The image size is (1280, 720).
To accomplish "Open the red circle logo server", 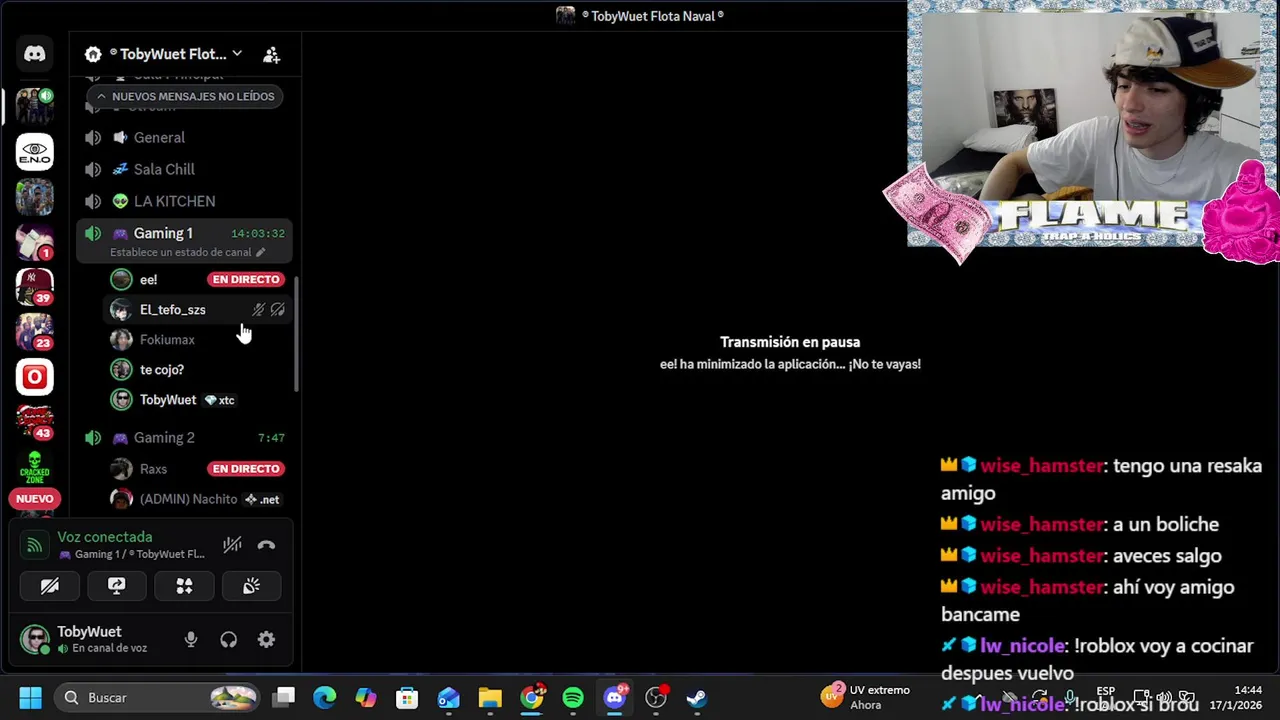I will [x=35, y=376].
